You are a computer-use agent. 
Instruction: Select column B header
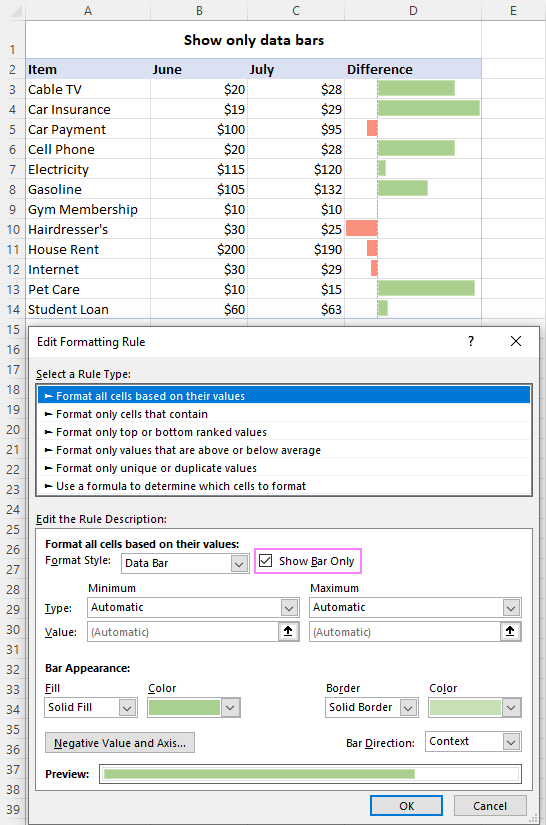tap(199, 11)
